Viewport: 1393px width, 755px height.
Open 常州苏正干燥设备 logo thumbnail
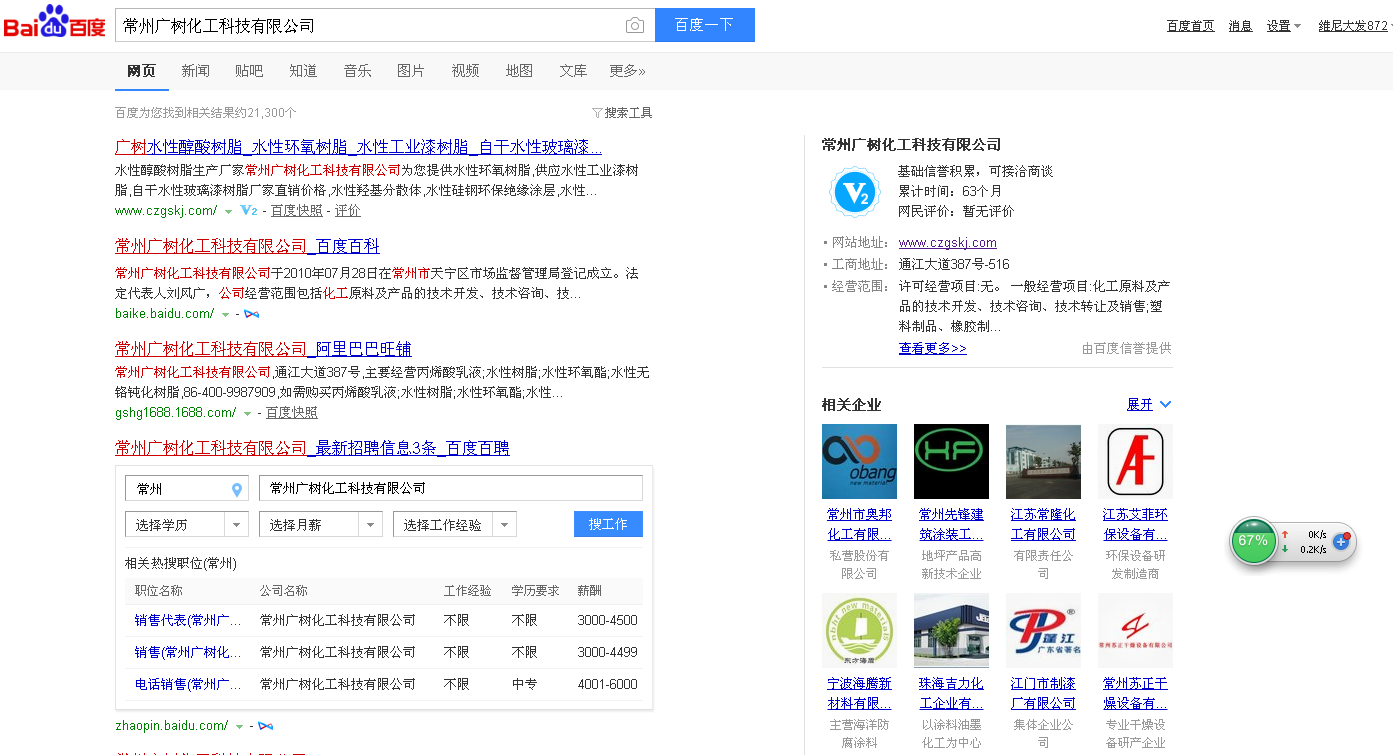pyautogui.click(x=1135, y=631)
